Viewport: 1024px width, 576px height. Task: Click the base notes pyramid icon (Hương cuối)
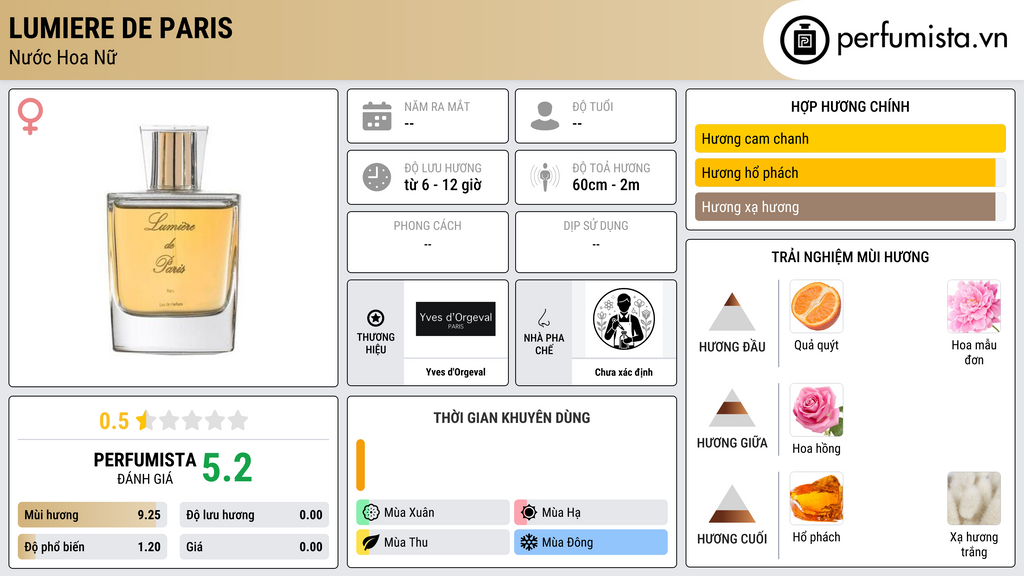(732, 504)
